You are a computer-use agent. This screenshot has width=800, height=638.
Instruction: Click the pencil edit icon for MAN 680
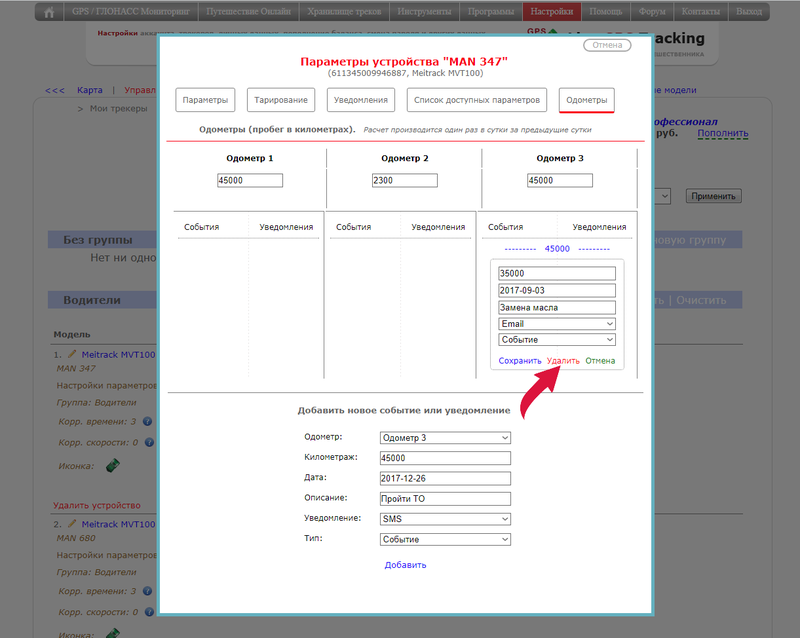72,524
